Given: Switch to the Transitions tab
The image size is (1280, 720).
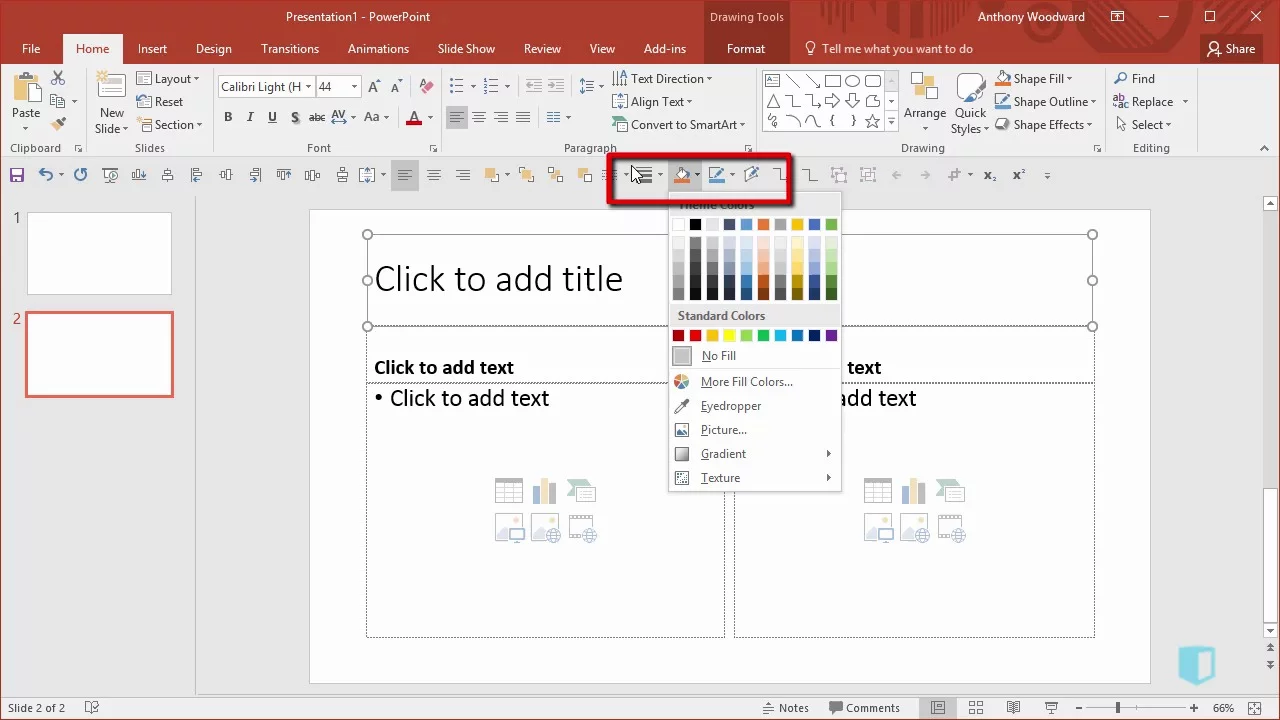Looking at the screenshot, I should [x=290, y=49].
